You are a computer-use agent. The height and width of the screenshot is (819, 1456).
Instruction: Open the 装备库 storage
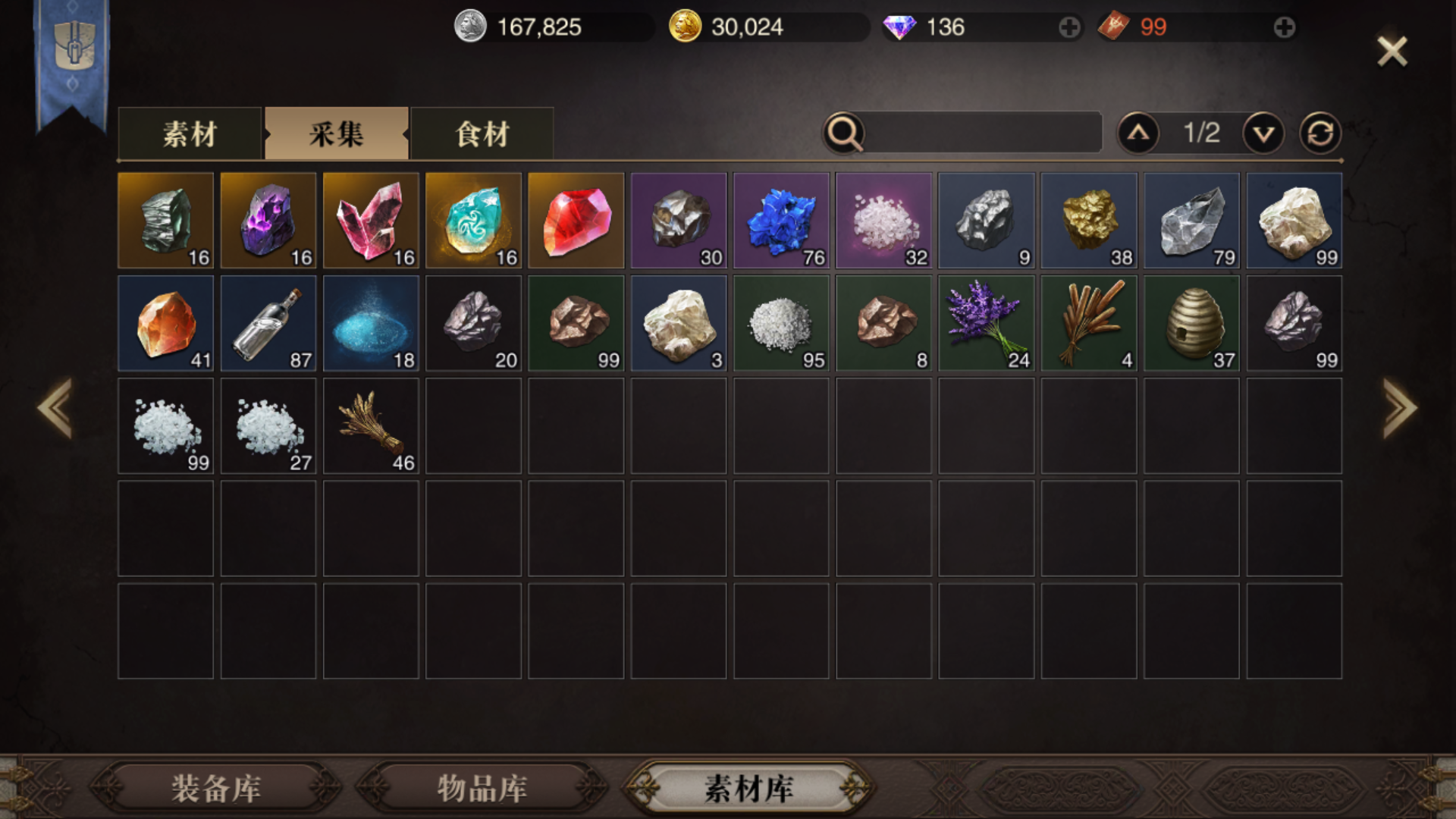click(x=215, y=789)
